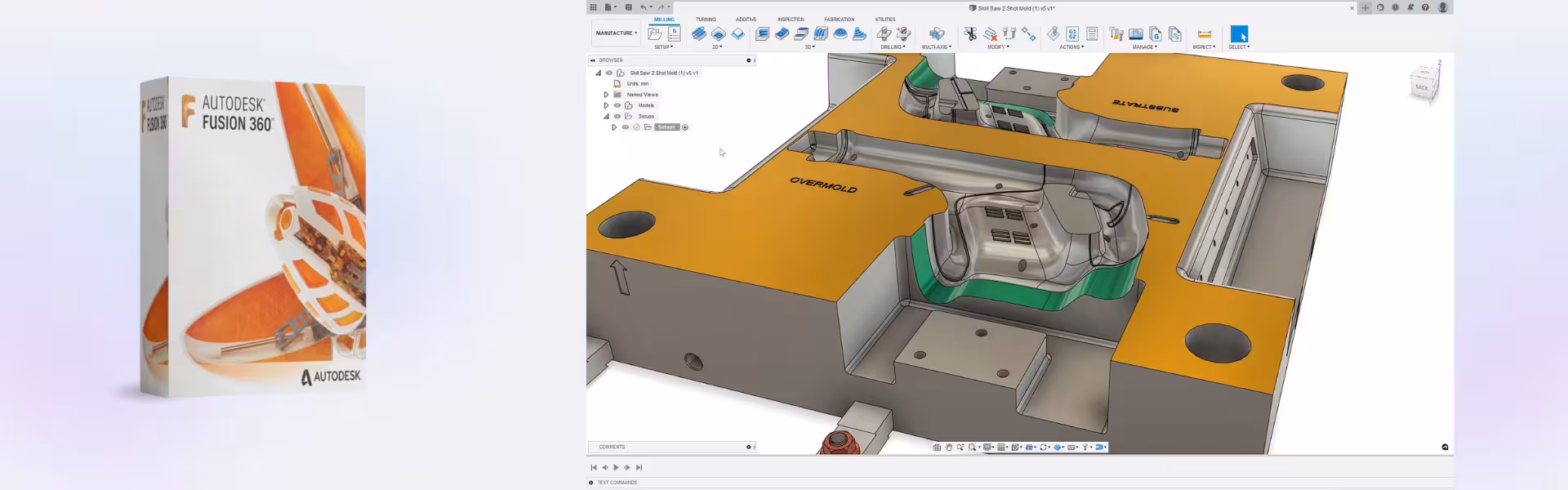Expand the Models node
Image resolution: width=1568 pixels, height=490 pixels.
point(606,105)
